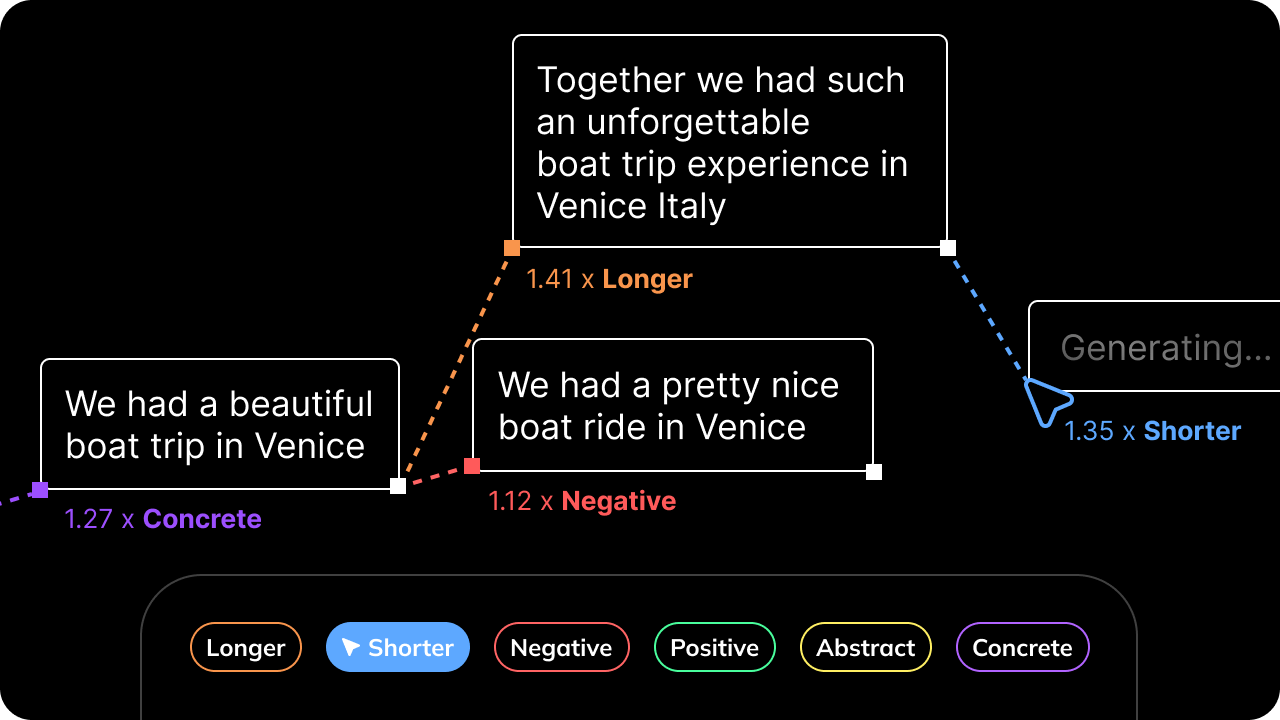
Task: Click cursor icon inside Shorter pill
Action: coord(350,648)
